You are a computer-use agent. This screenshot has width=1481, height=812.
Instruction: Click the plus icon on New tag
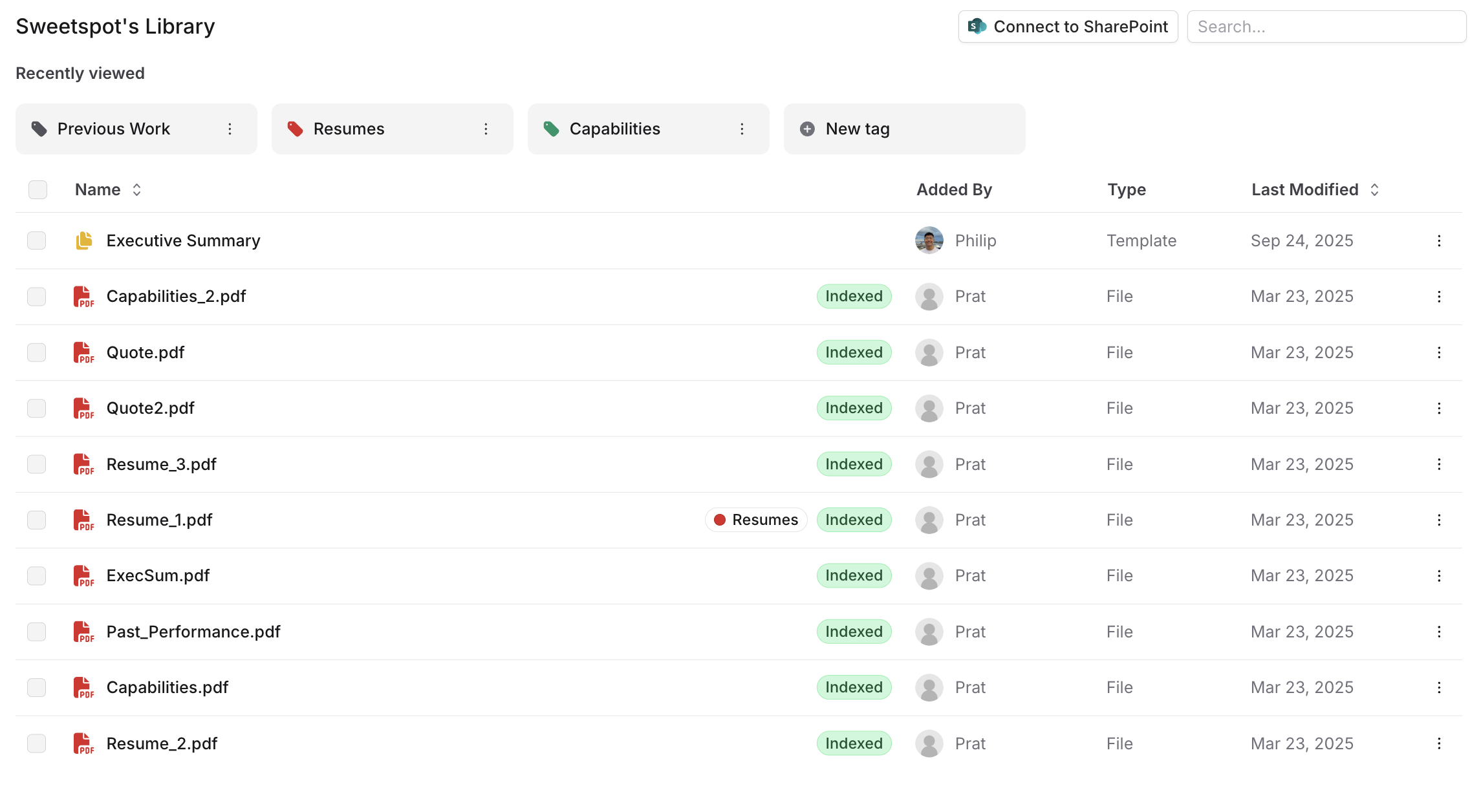click(807, 129)
